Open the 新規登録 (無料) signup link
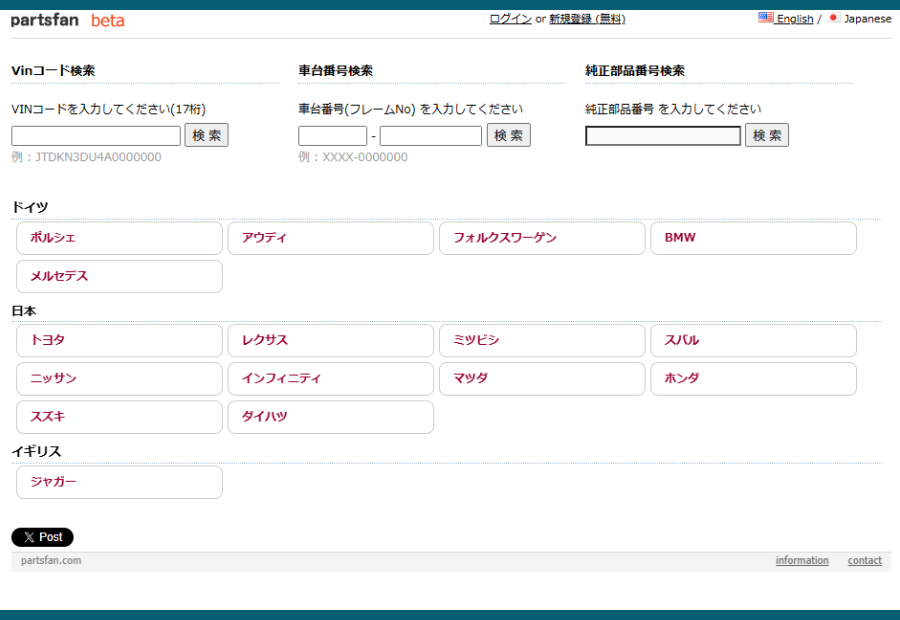Image resolution: width=900 pixels, height=620 pixels. pos(587,19)
